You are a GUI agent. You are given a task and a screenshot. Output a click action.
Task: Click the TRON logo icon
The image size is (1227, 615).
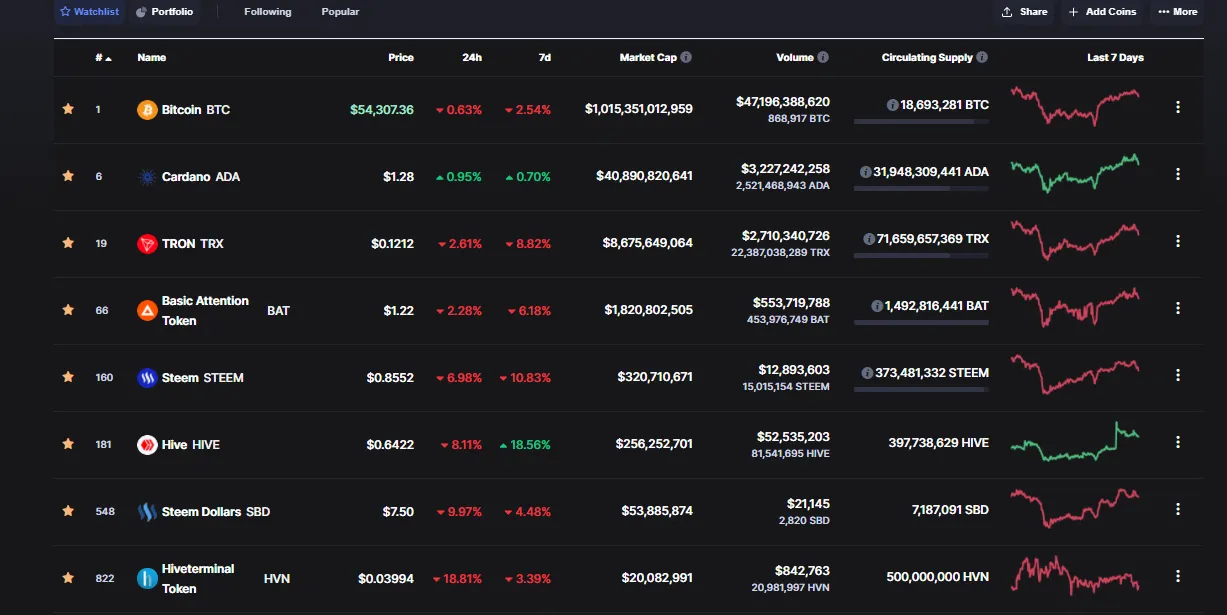pos(147,244)
